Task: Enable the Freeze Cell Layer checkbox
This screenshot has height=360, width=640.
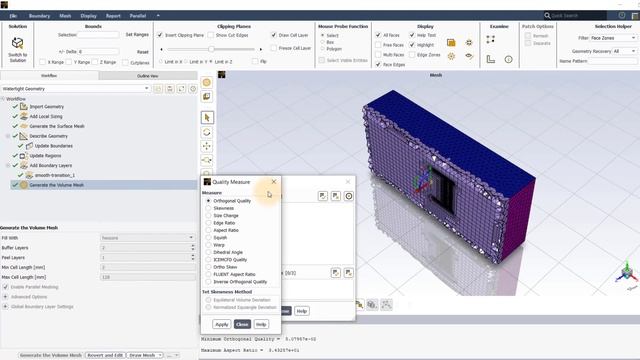Action: click(273, 48)
